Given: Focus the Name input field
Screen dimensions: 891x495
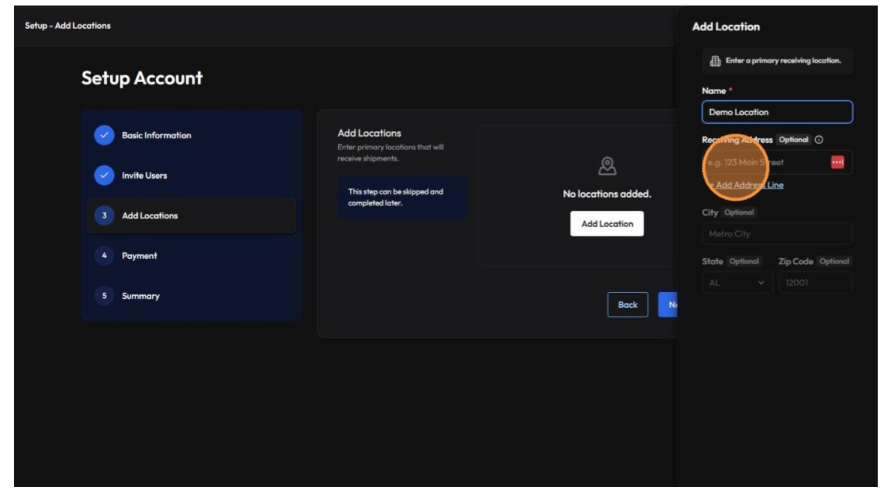Looking at the screenshot, I should point(777,112).
